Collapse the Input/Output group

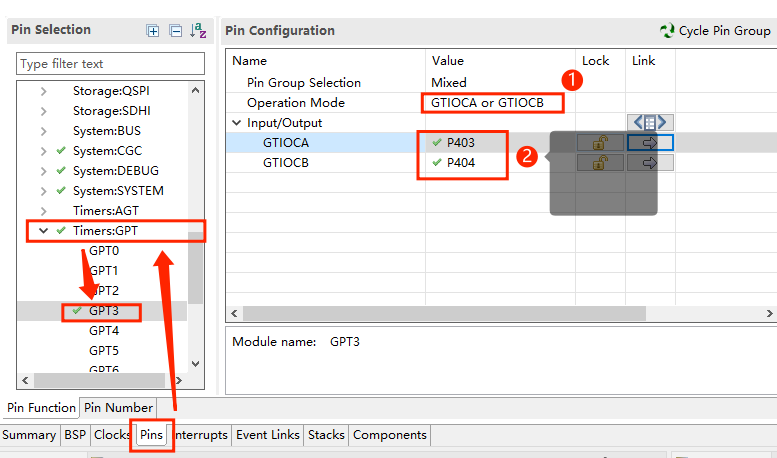[x=236, y=123]
